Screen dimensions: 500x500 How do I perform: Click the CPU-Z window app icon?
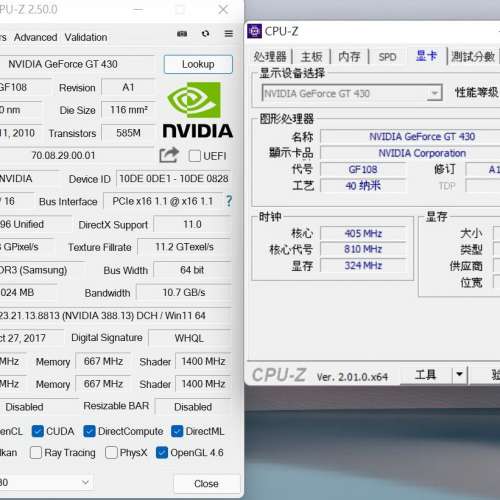click(255, 31)
